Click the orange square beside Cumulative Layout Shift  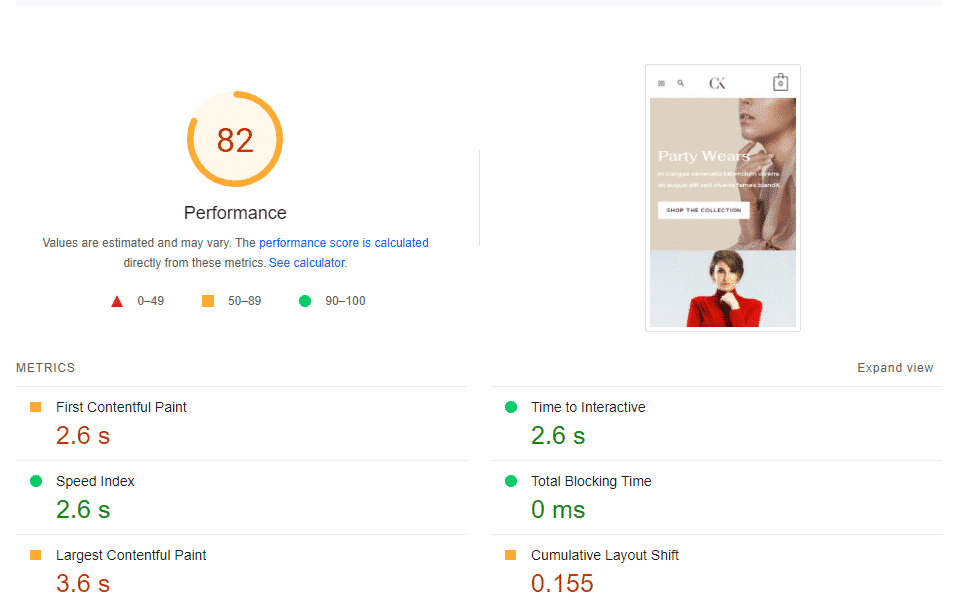[511, 555]
